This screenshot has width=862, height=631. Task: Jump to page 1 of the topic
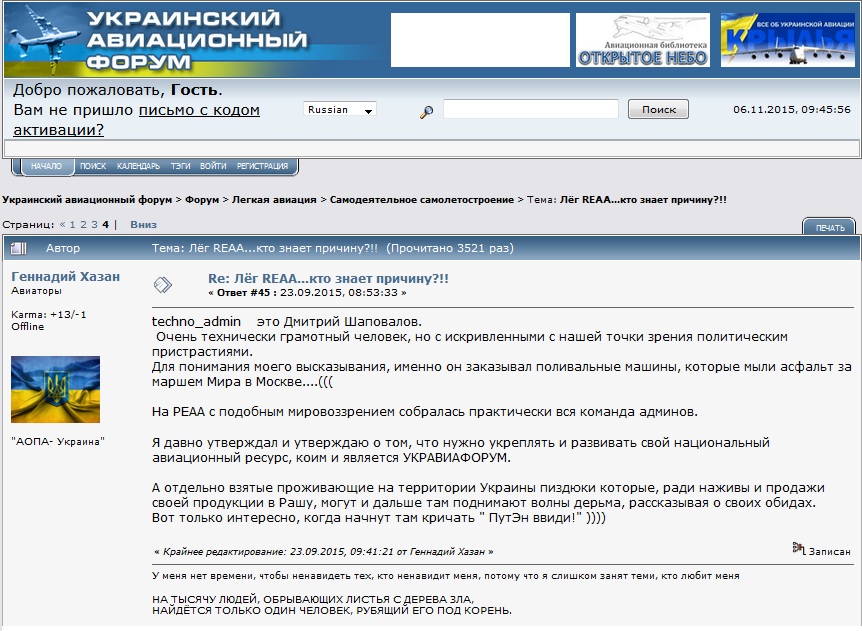point(72,225)
